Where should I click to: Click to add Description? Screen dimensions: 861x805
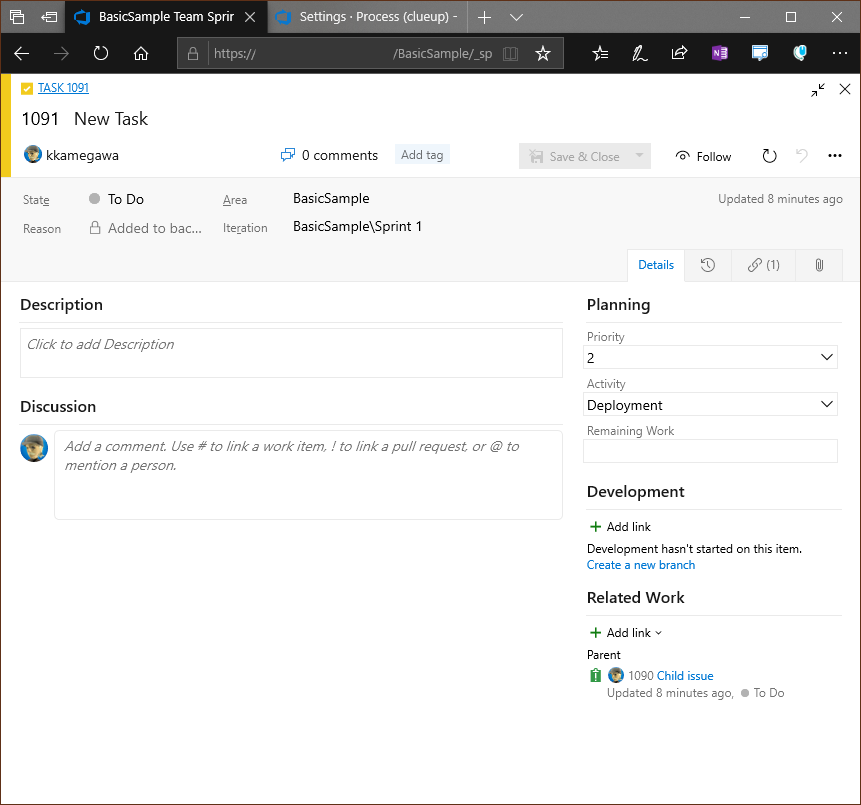click(291, 353)
